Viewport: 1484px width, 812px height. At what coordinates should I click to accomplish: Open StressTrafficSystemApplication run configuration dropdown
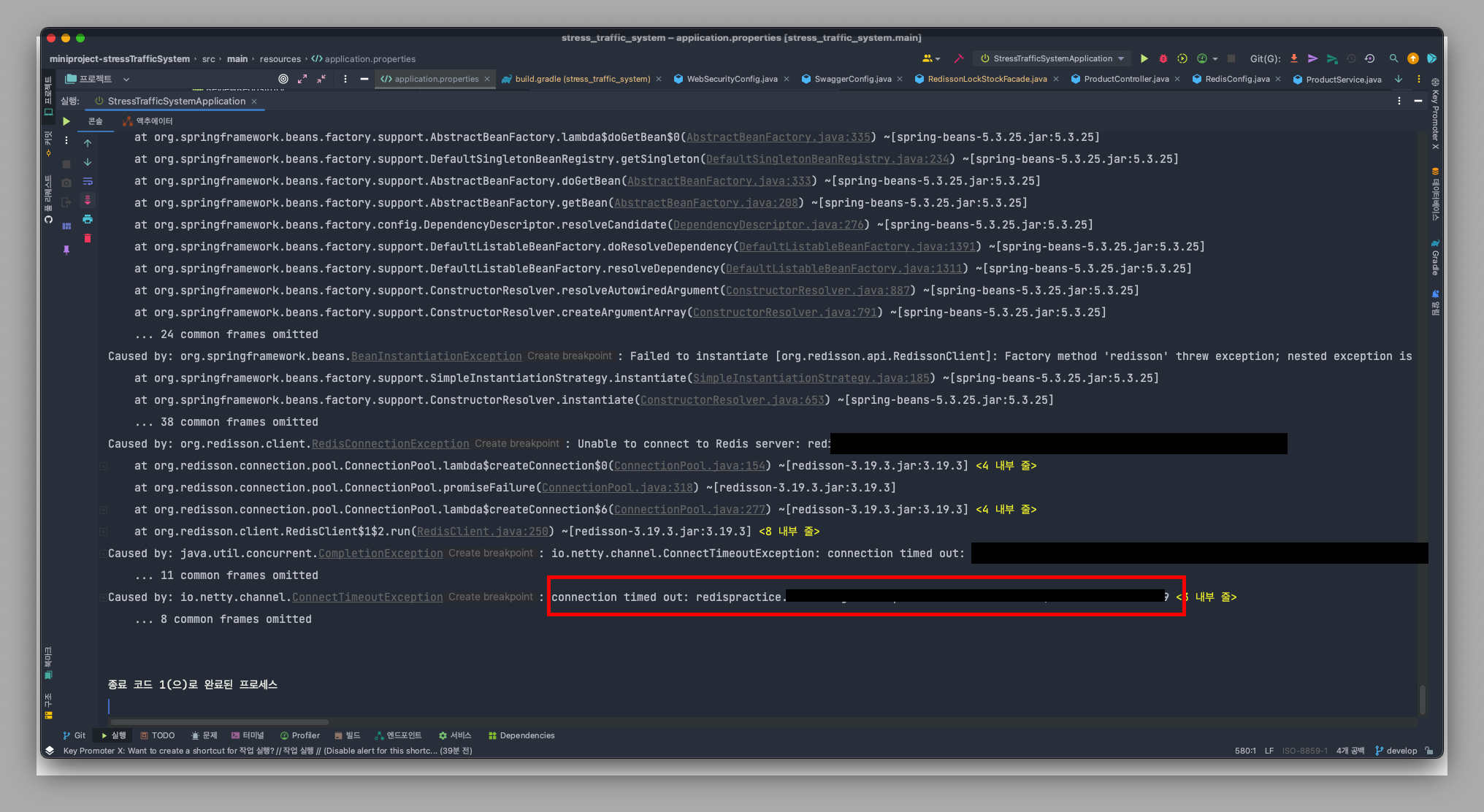pyautogui.click(x=1052, y=58)
